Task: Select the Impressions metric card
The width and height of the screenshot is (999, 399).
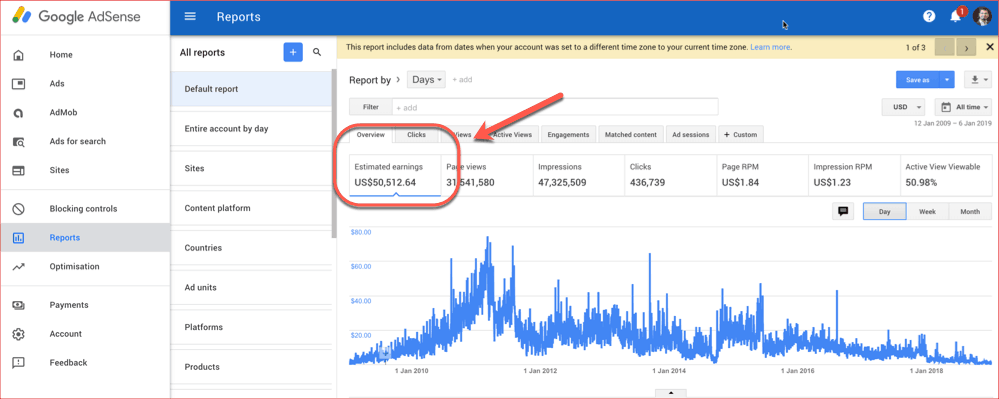Action: [579, 175]
